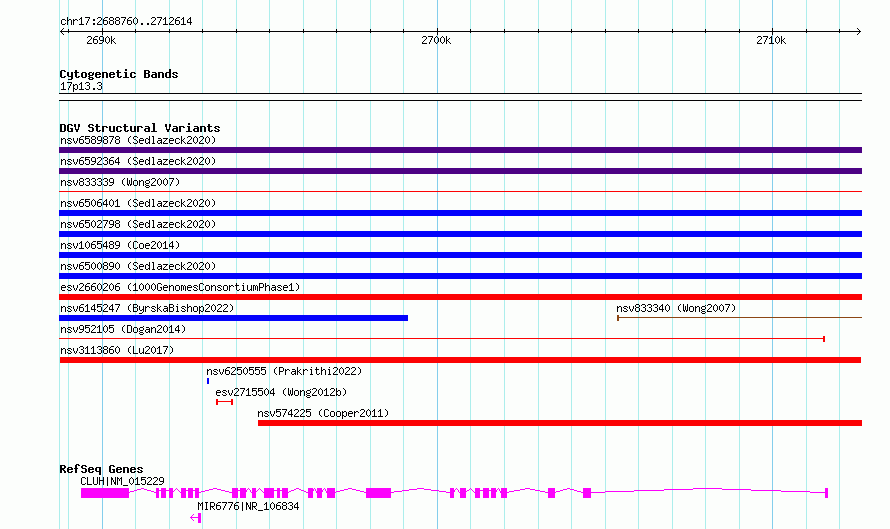Click the 2690k ruler tick label

[x=101, y=40]
